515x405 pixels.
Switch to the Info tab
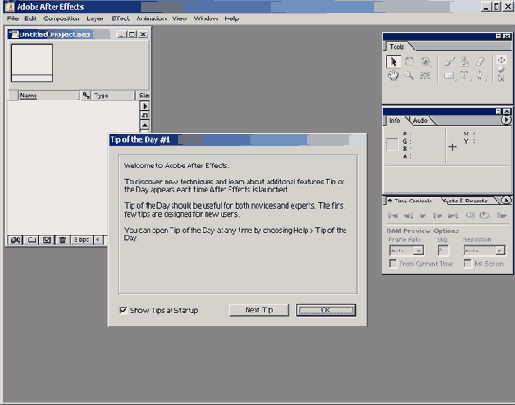(x=395, y=121)
